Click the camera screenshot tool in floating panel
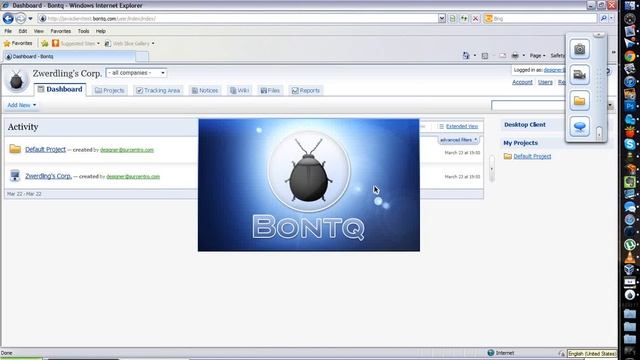The image size is (640, 360). coord(579,49)
